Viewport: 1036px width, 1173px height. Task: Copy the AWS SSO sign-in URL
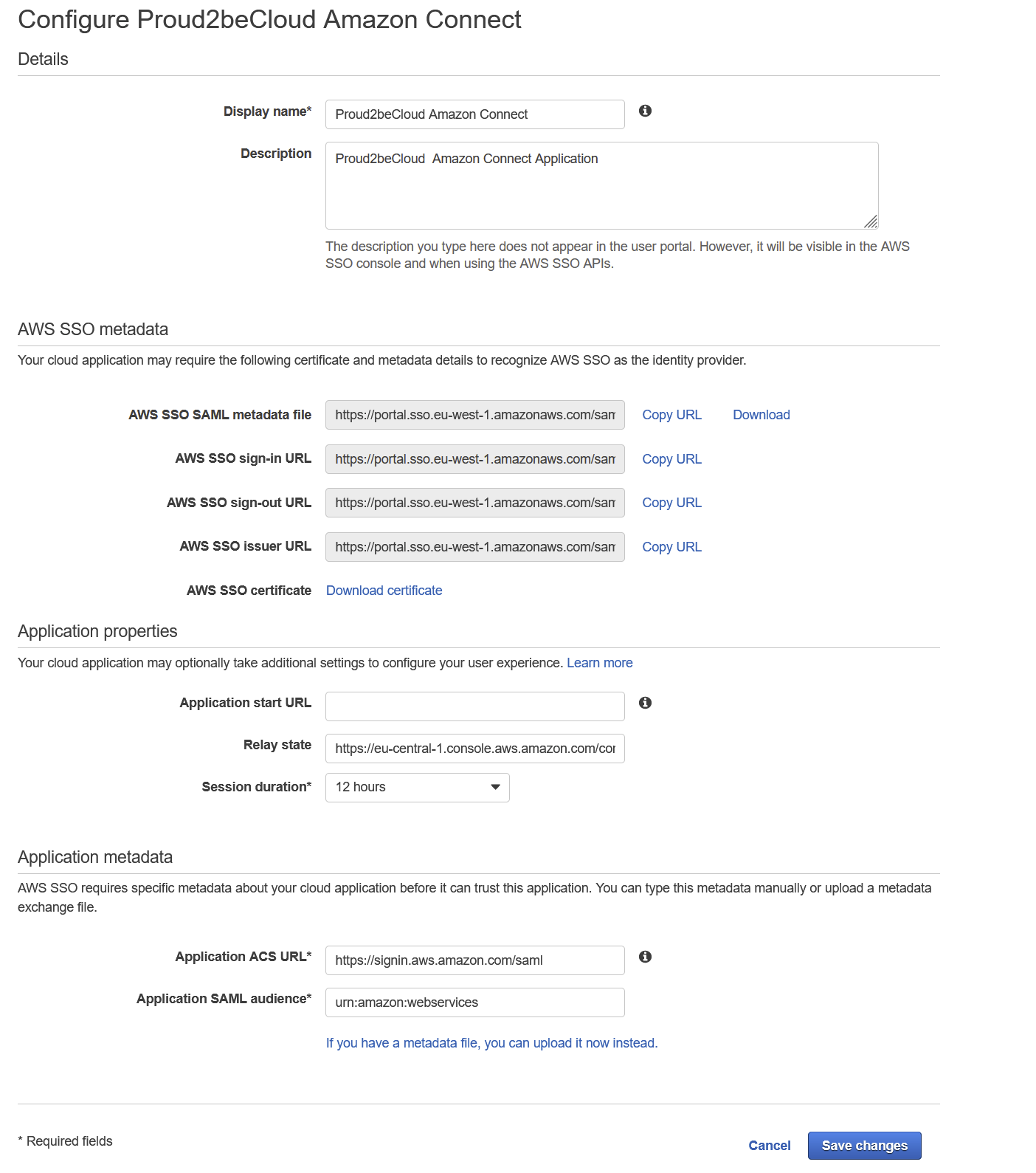pyautogui.click(x=671, y=459)
